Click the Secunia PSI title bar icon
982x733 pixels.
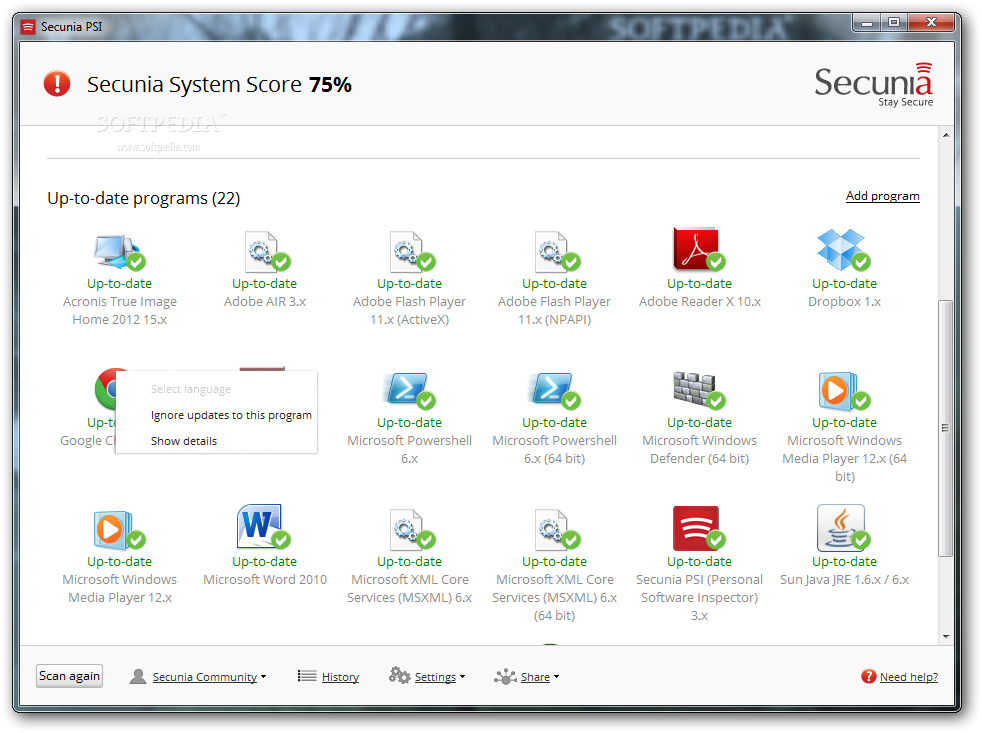(x=28, y=27)
